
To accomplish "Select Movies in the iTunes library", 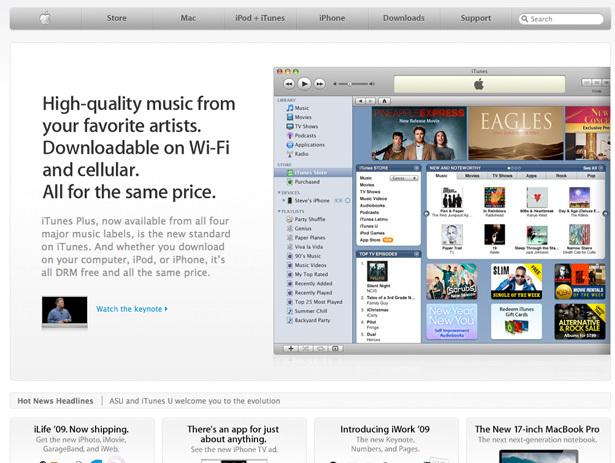I will click(298, 117).
